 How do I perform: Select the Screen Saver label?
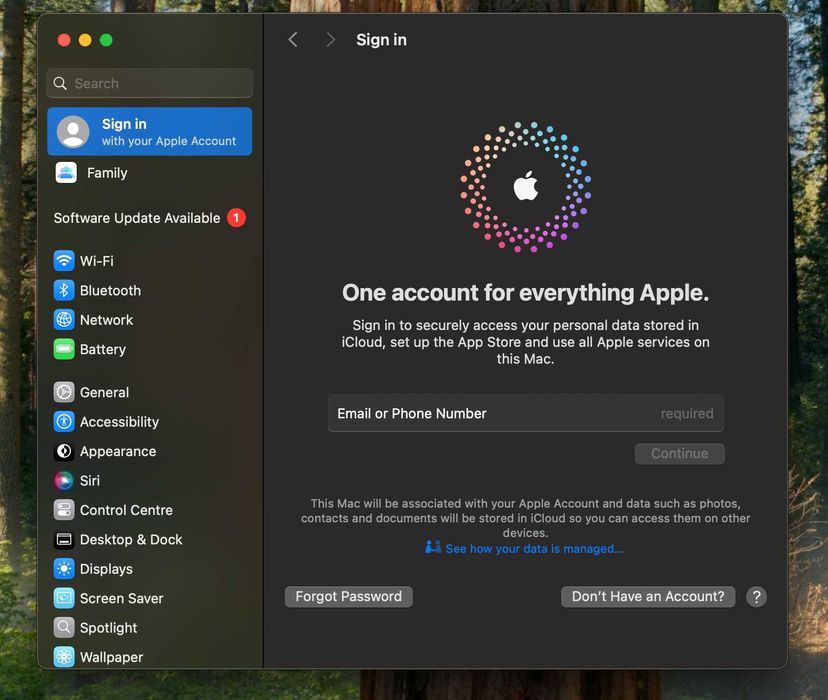[x=121, y=598]
